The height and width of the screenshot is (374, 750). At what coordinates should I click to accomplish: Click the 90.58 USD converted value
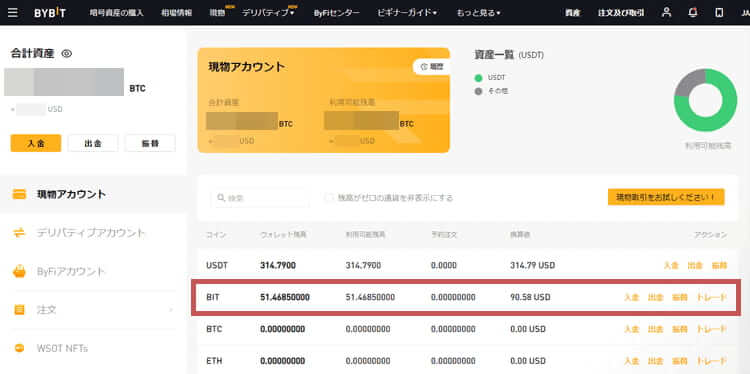[530, 297]
